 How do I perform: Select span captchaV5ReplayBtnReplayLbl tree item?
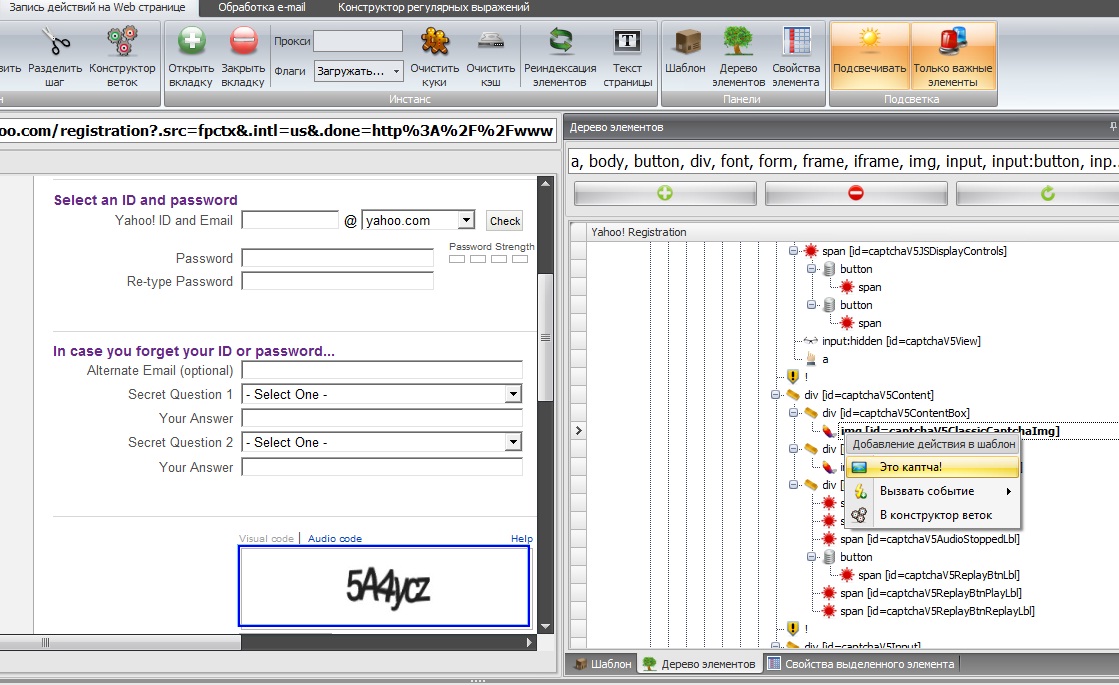(x=937, y=611)
